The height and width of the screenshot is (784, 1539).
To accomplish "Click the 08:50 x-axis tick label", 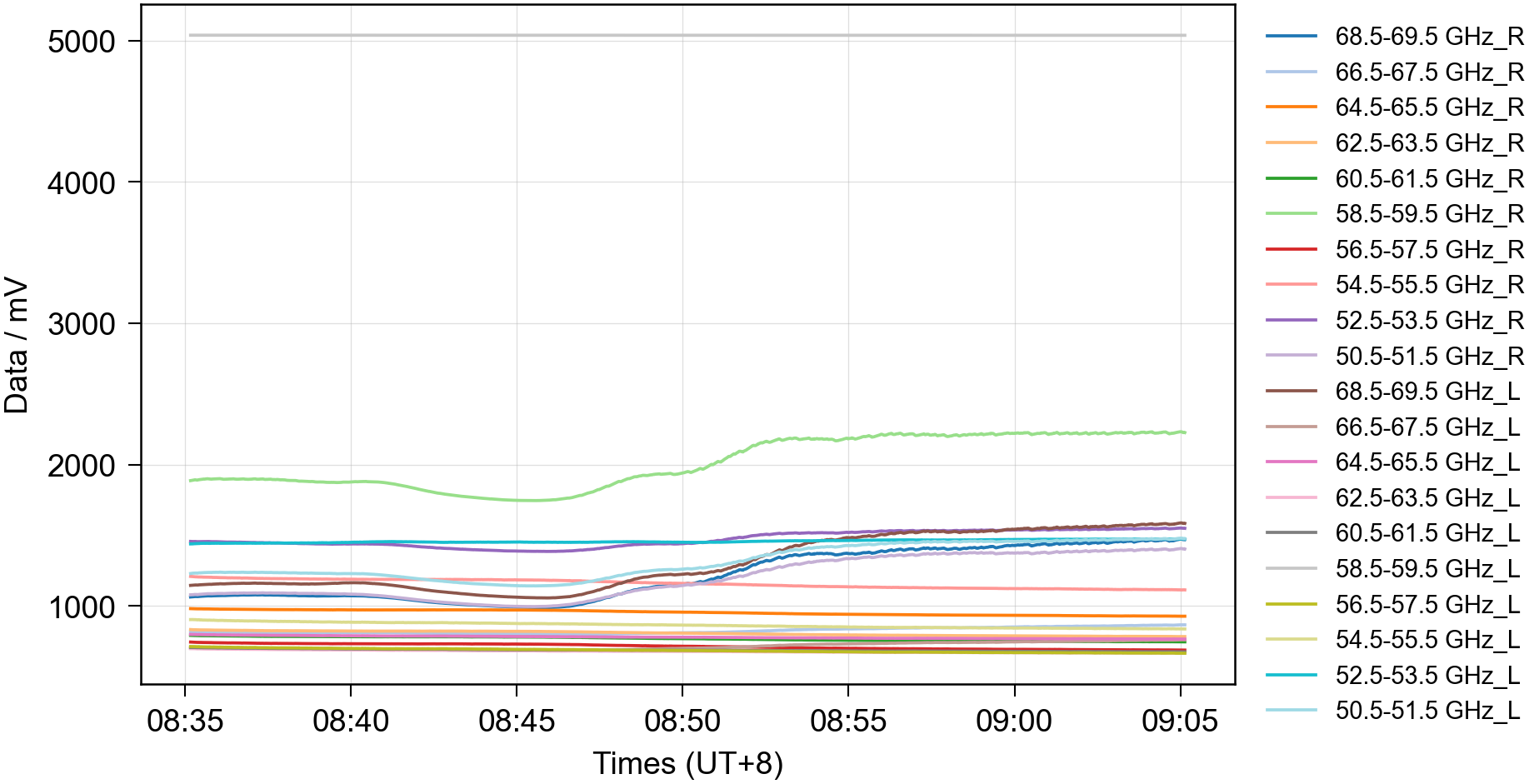I will click(682, 721).
